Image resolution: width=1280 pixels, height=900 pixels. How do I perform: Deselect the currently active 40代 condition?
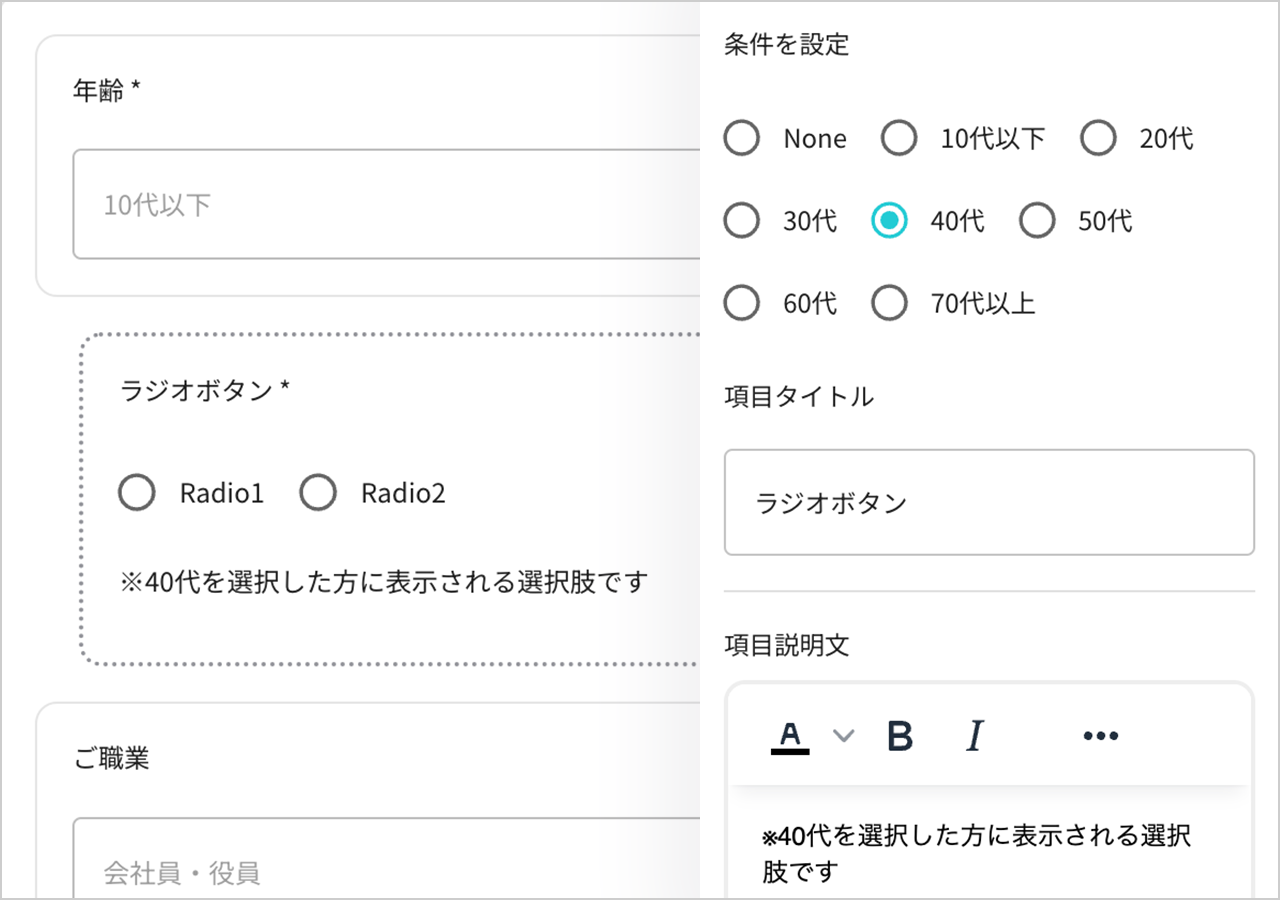pyautogui.click(x=889, y=220)
